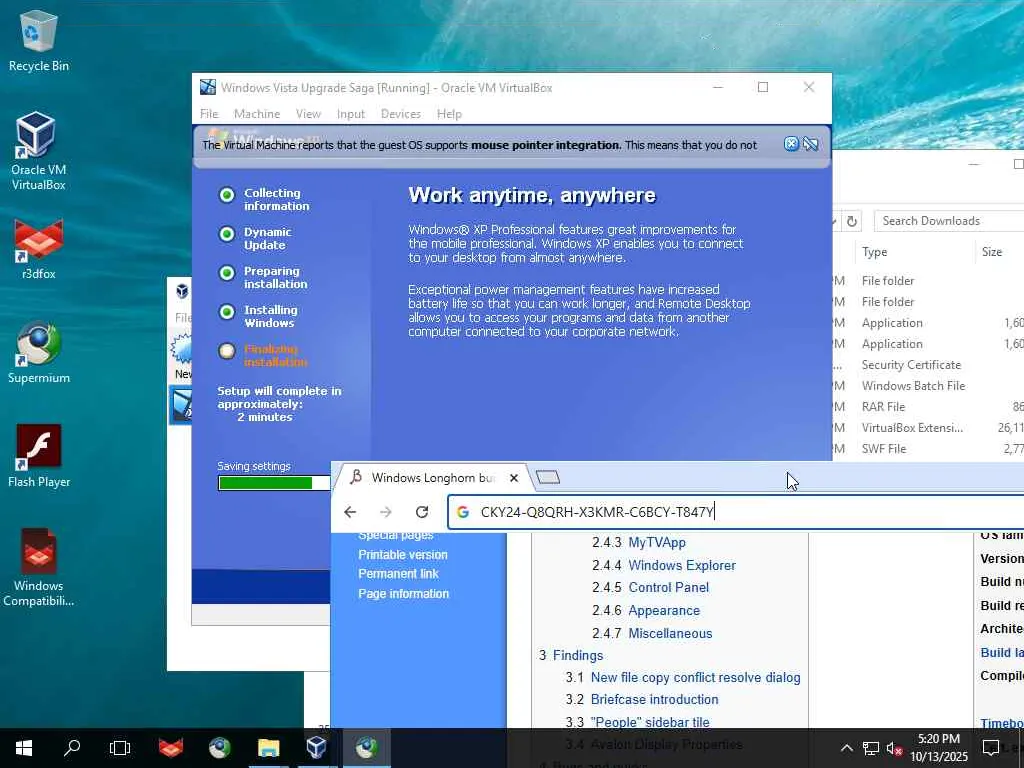This screenshot has height=768, width=1024.
Task: Click the Windows Start button
Action: 24,748
